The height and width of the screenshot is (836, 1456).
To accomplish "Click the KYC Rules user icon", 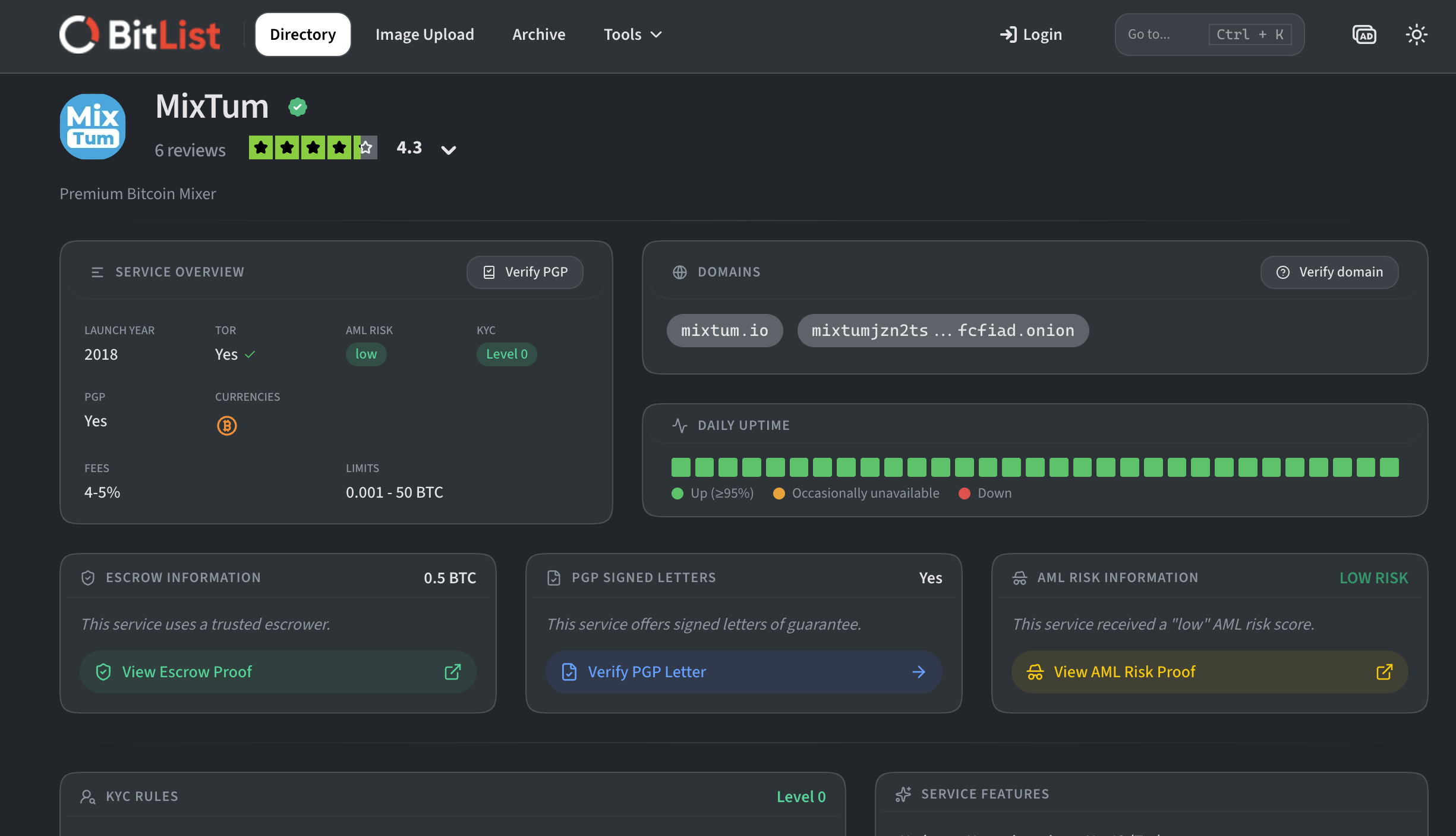I will click(88, 797).
